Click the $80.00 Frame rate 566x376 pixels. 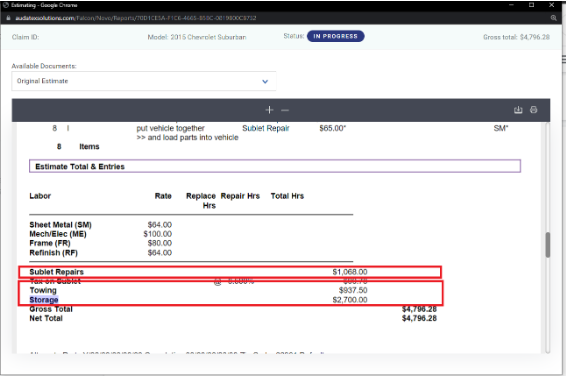(160, 243)
